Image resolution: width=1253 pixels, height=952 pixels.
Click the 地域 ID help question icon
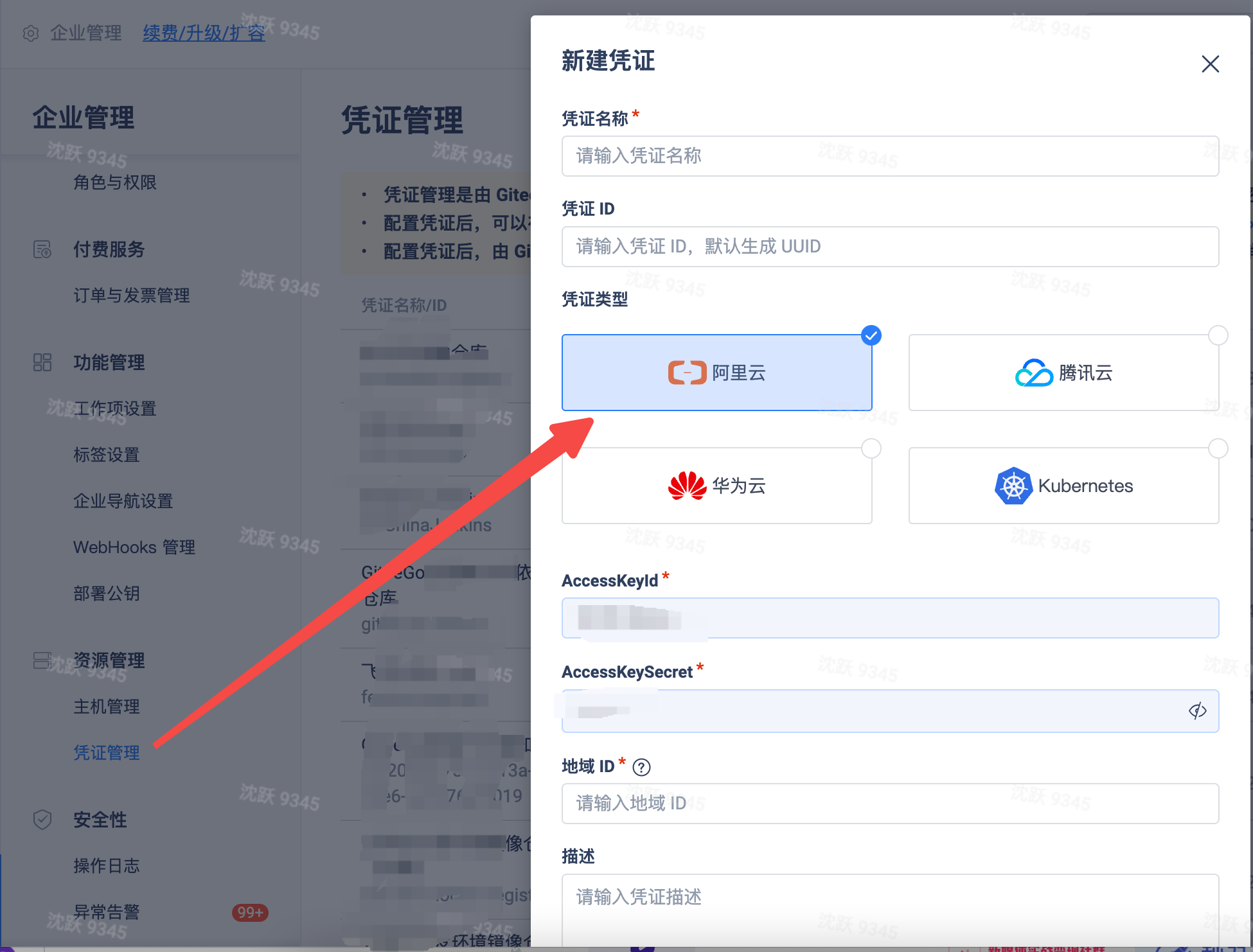pyautogui.click(x=641, y=767)
